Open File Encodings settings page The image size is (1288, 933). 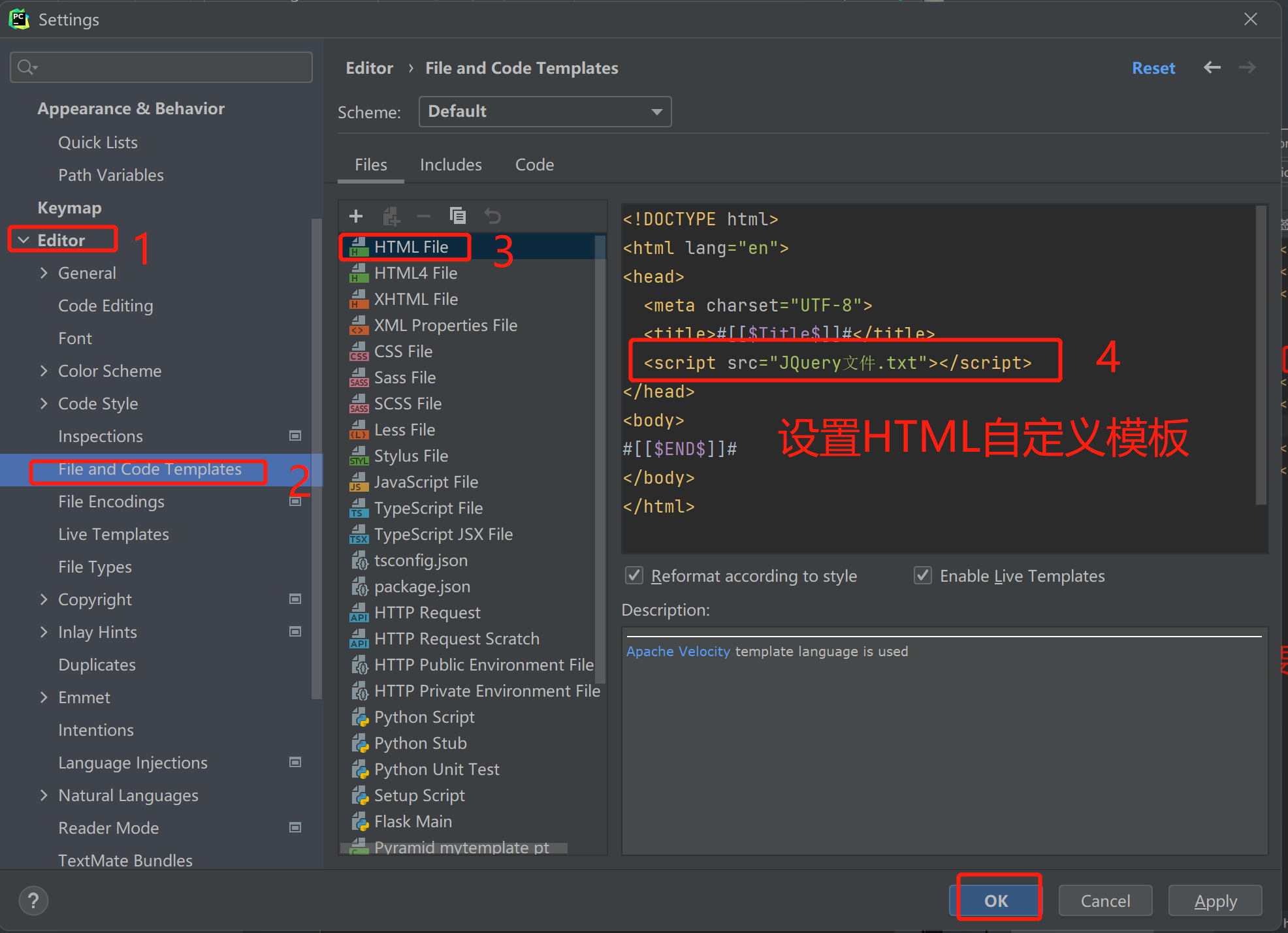(111, 501)
